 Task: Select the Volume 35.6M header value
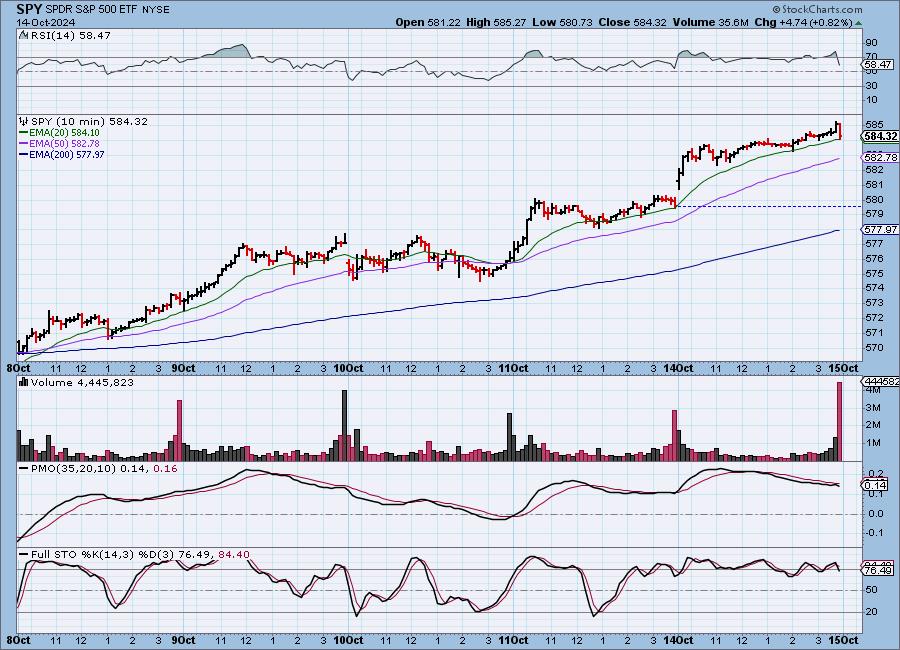[710, 22]
